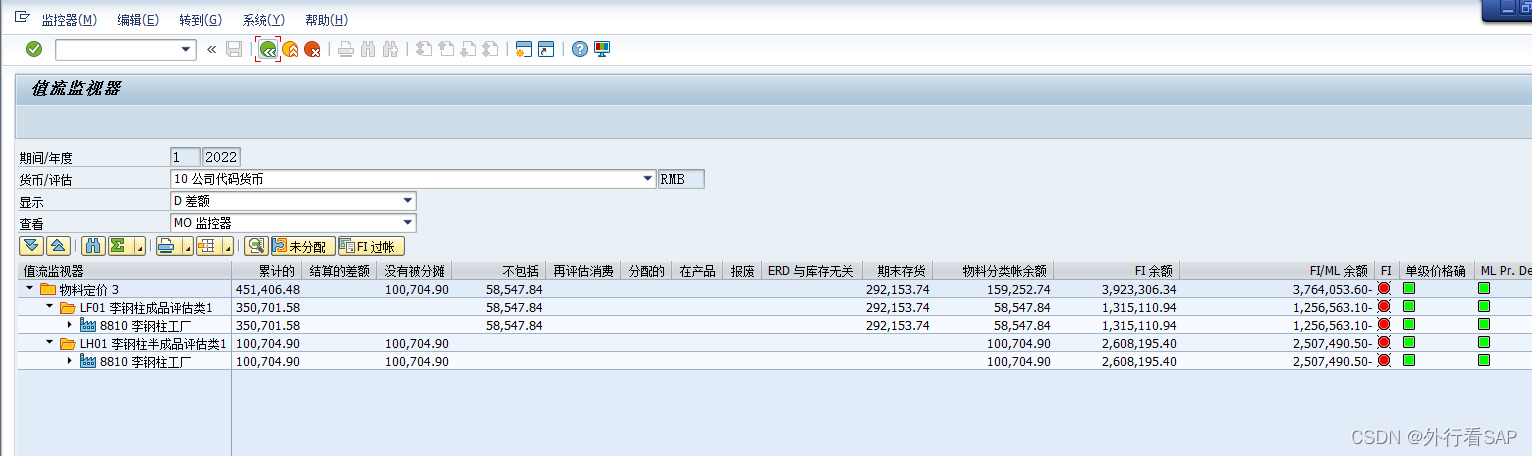Viewport: 1532px width, 456px height.
Task: Click the Previous Page icon
Action: 446,49
